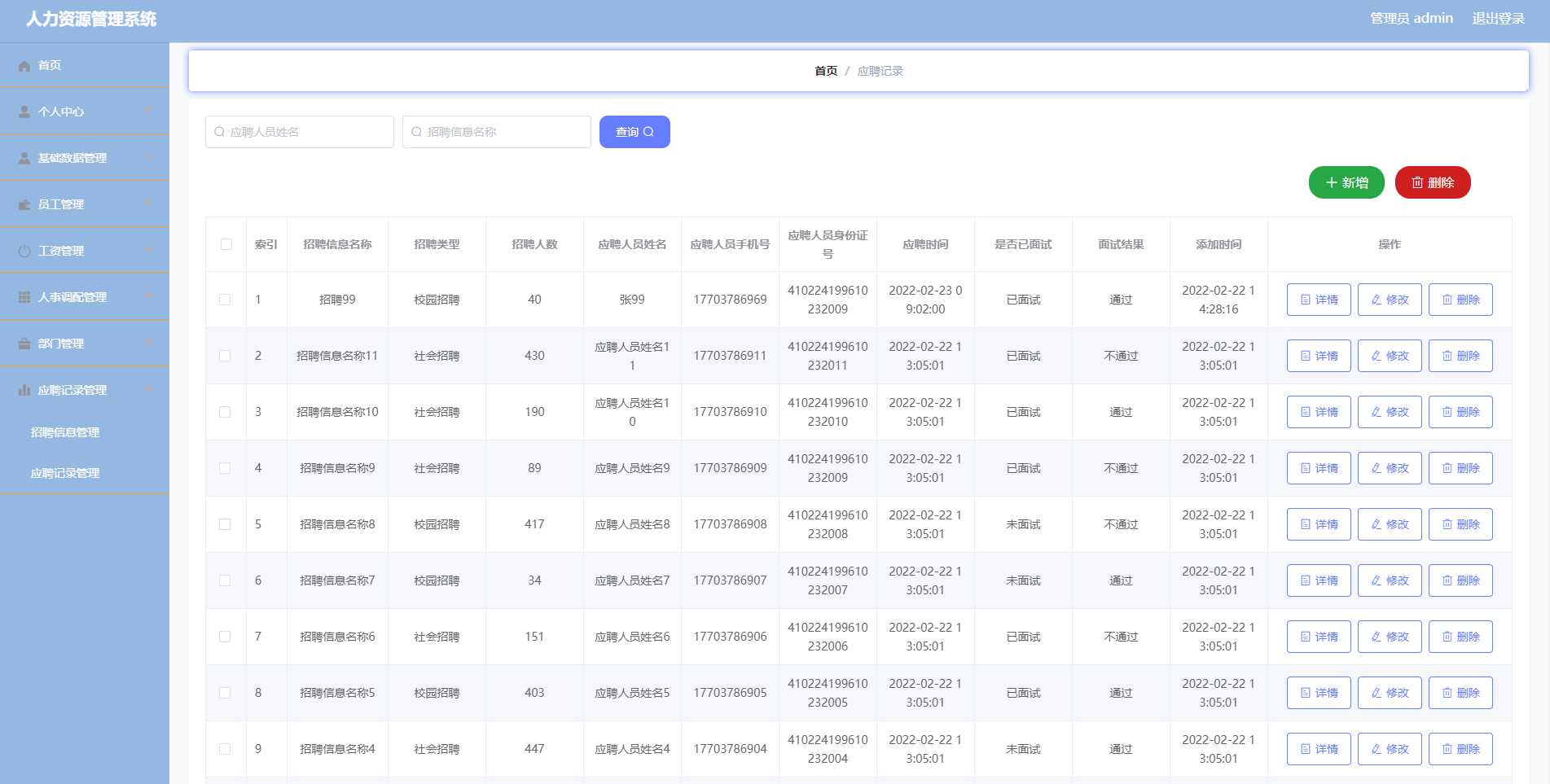Select 工资管理 label in sidebar
Image resolution: width=1550 pixels, height=784 pixels.
pos(61,252)
